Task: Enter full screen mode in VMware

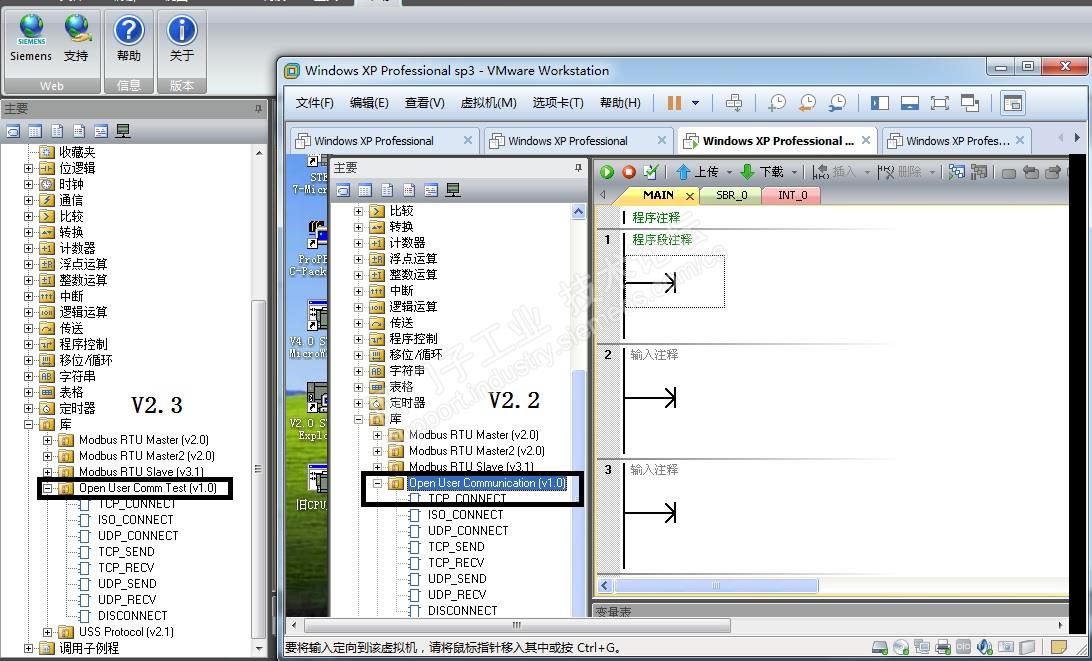Action: click(939, 103)
